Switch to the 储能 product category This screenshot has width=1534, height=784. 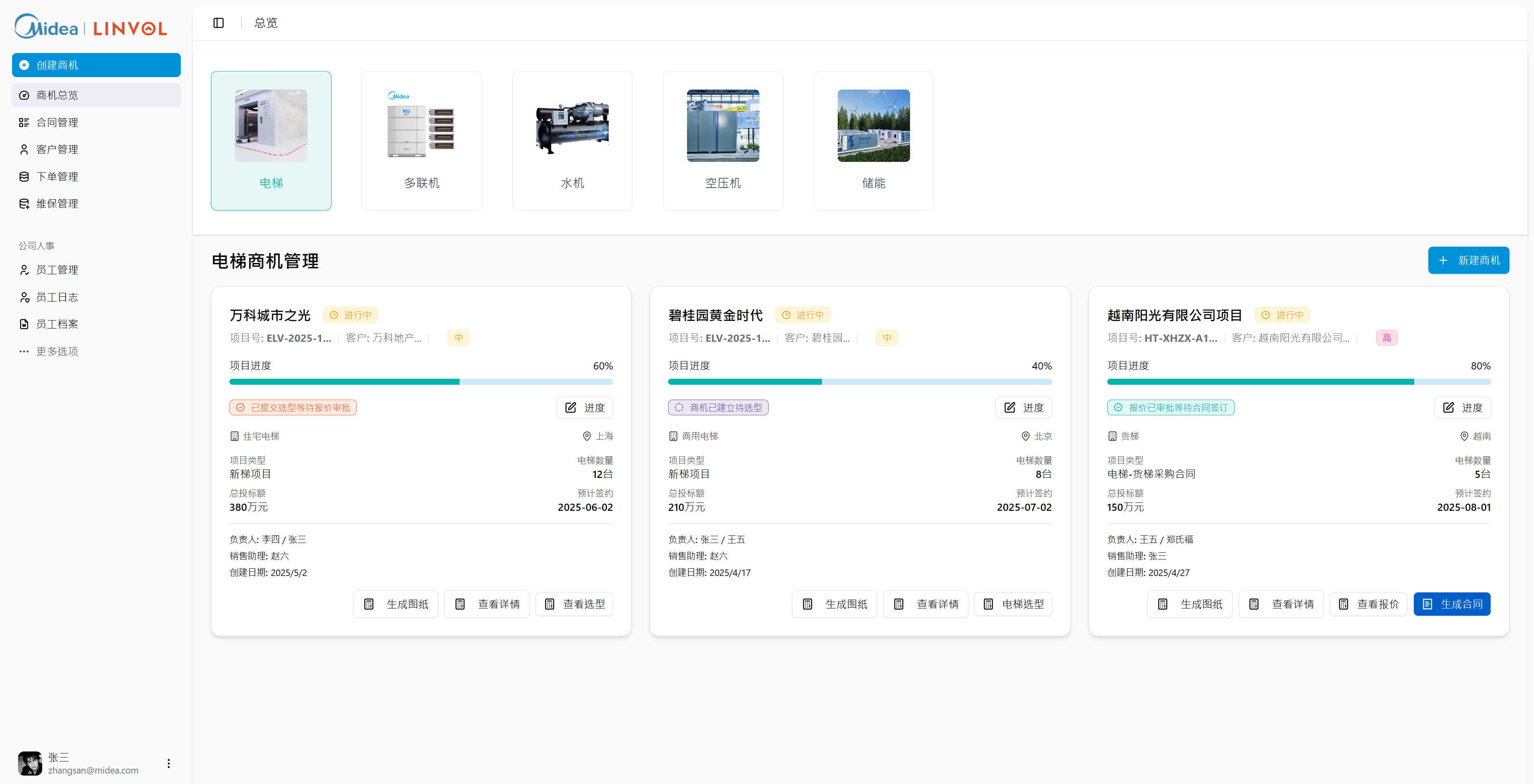(x=873, y=141)
